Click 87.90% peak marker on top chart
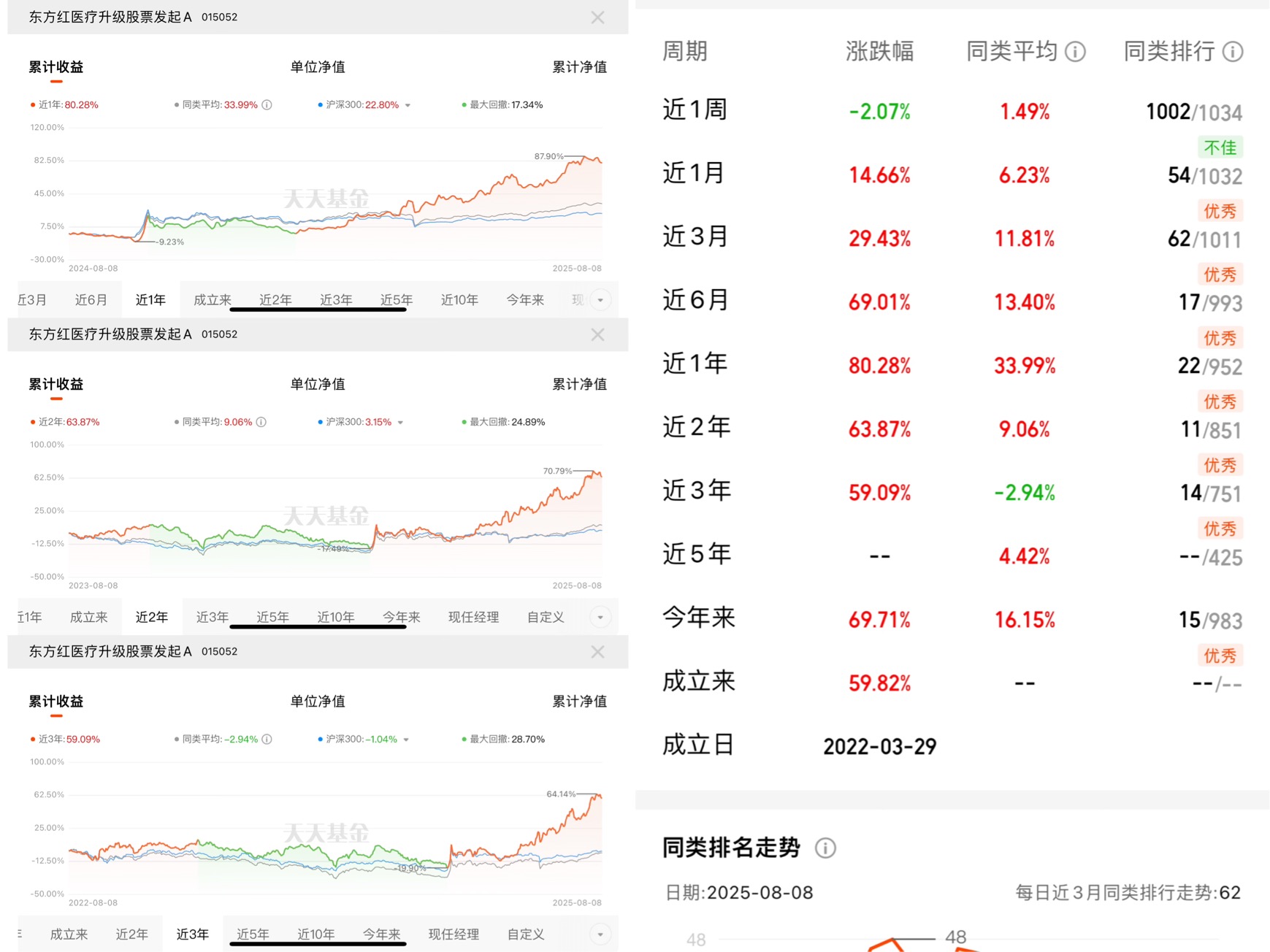The image size is (1270, 952). pyautogui.click(x=549, y=156)
